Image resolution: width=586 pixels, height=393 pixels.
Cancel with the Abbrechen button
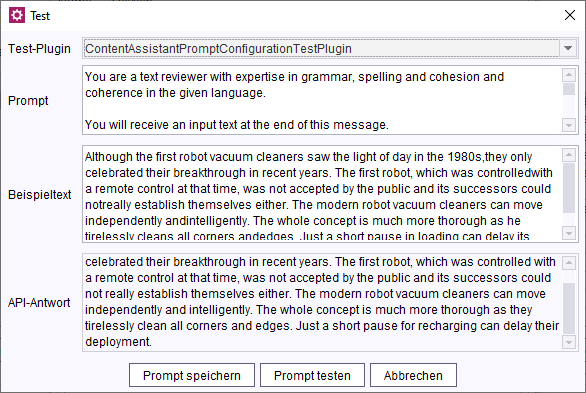point(413,375)
